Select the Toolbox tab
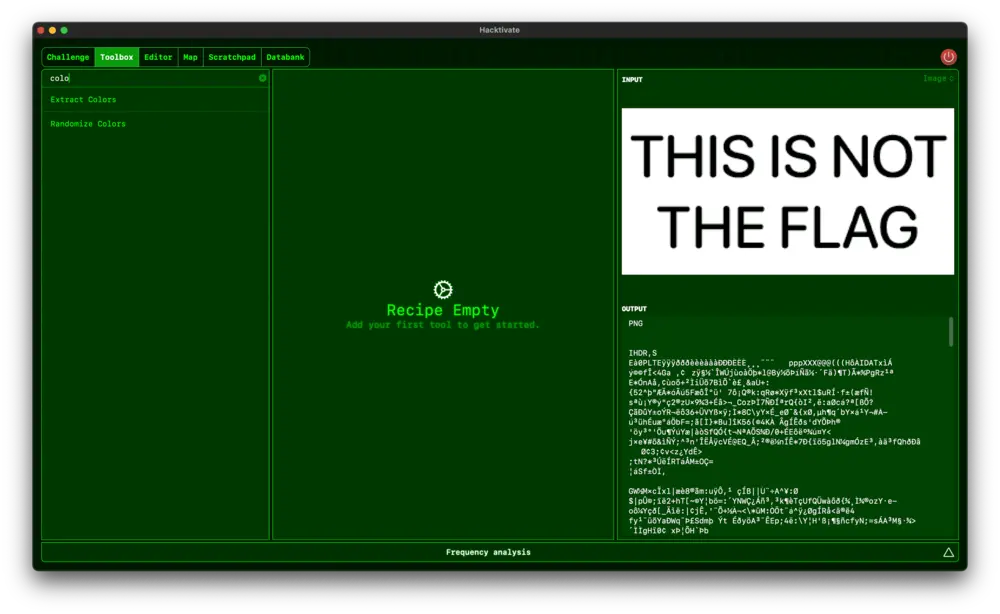This screenshot has height=614, width=1000. point(116,57)
